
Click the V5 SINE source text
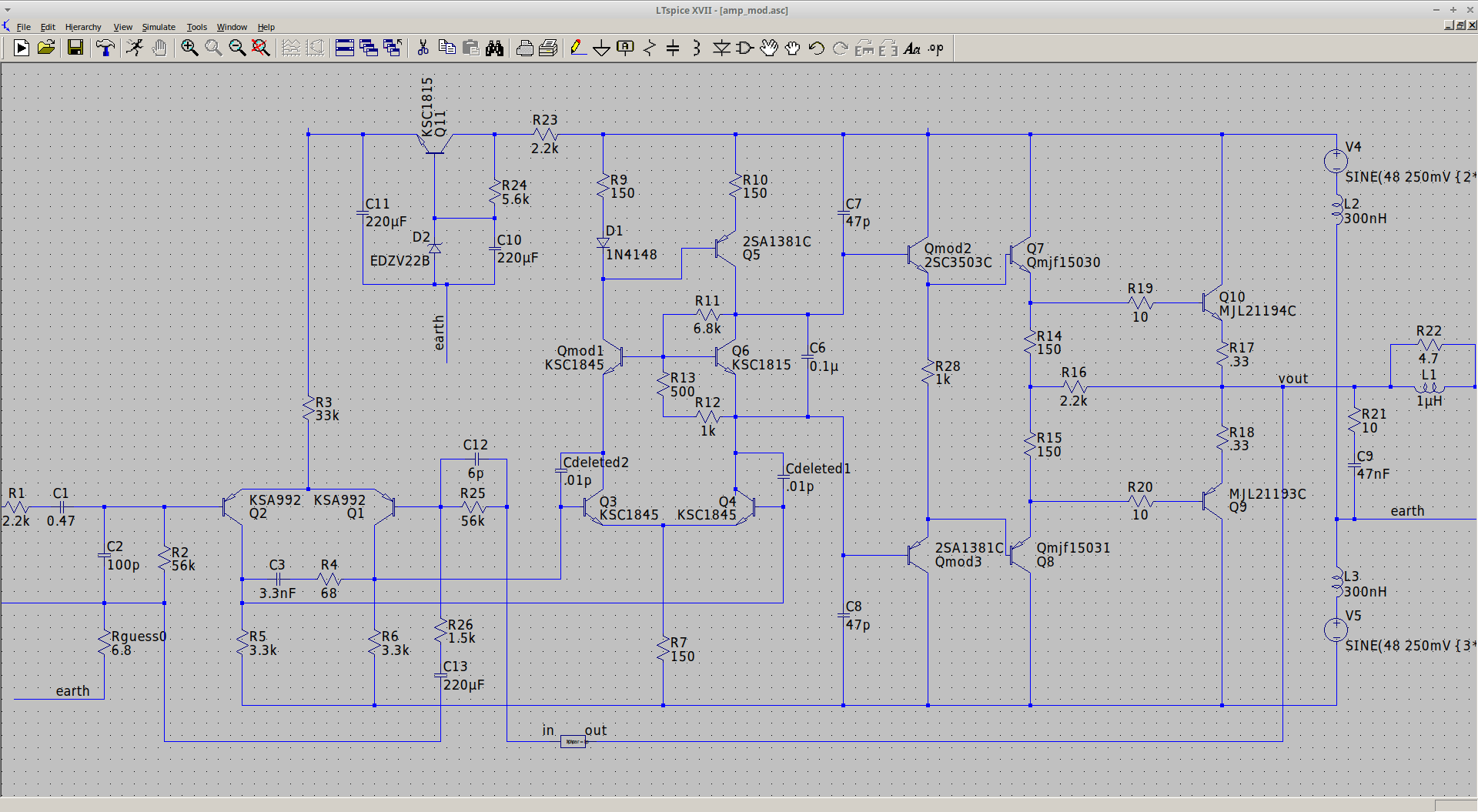1410,646
